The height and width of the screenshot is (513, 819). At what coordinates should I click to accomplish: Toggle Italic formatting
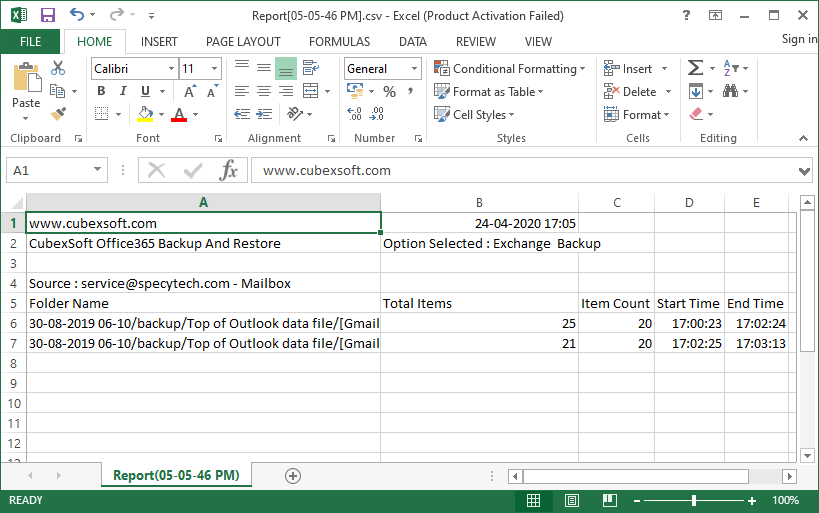[122, 92]
